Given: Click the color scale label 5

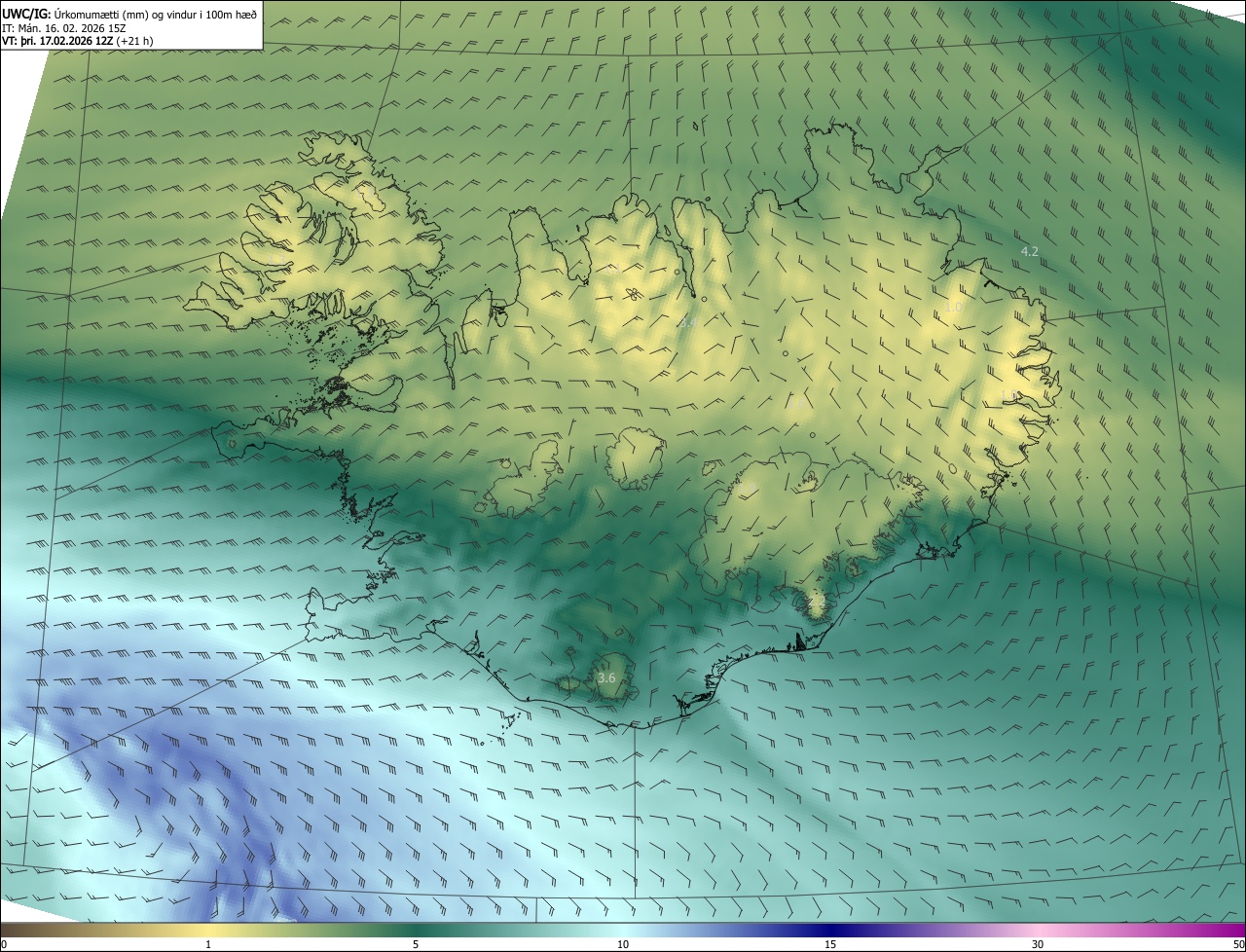Looking at the screenshot, I should 416,944.
